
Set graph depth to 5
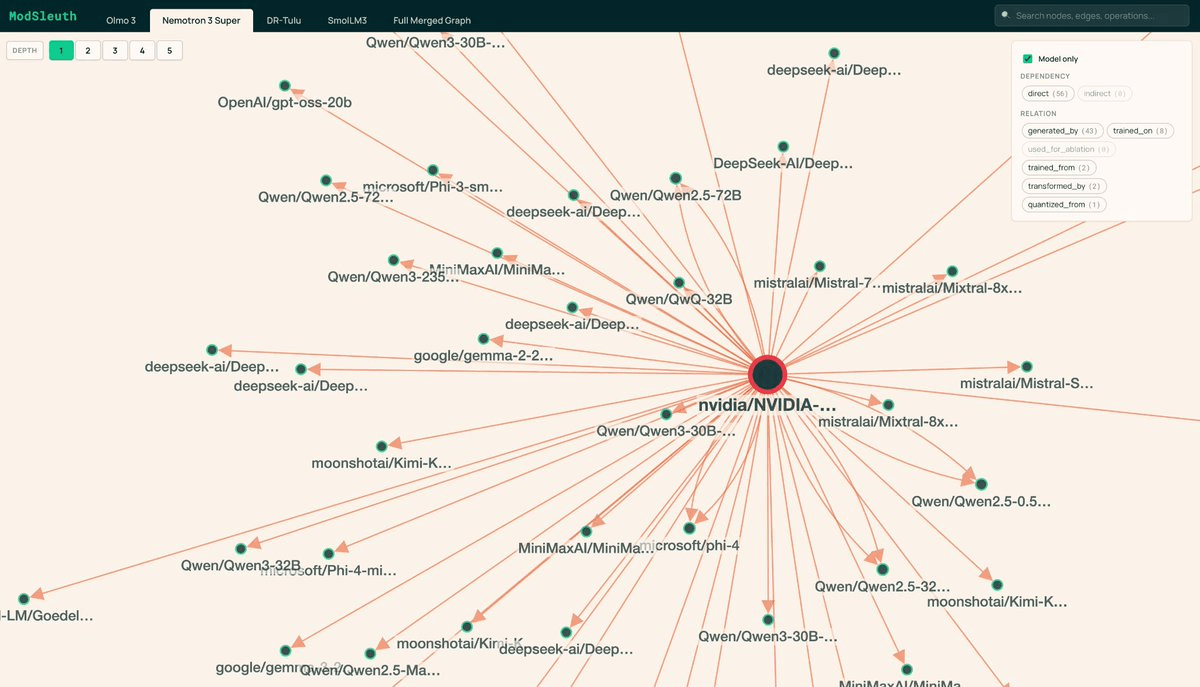[x=169, y=50]
